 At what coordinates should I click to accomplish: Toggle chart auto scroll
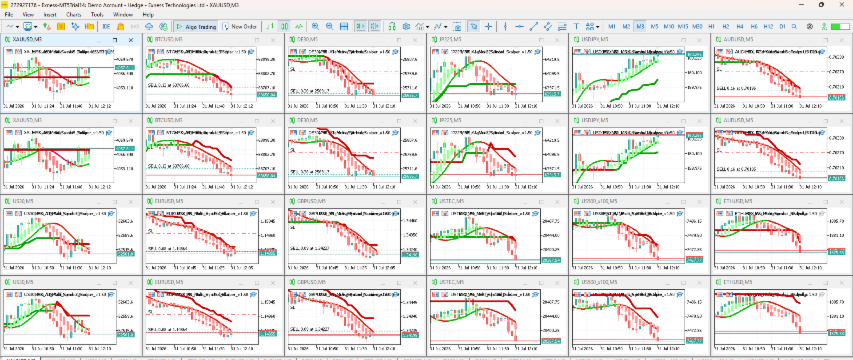click(x=360, y=26)
